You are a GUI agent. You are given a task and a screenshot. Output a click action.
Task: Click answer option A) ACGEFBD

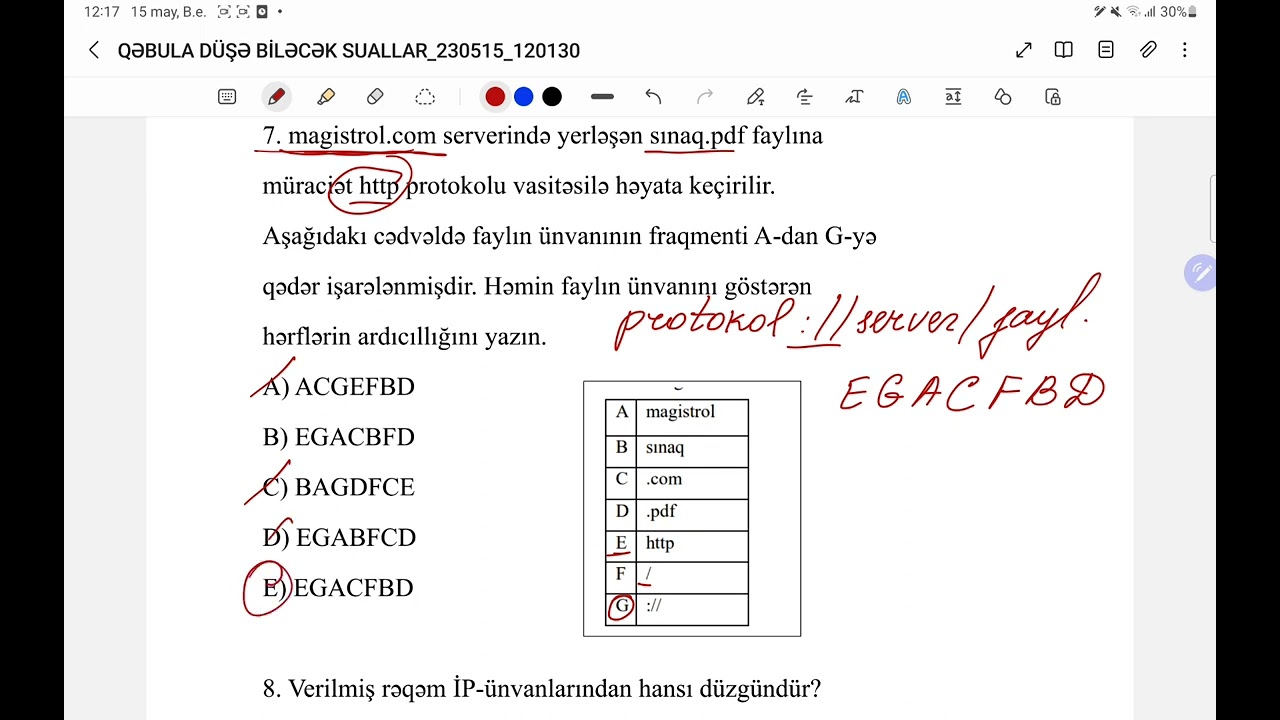[339, 387]
